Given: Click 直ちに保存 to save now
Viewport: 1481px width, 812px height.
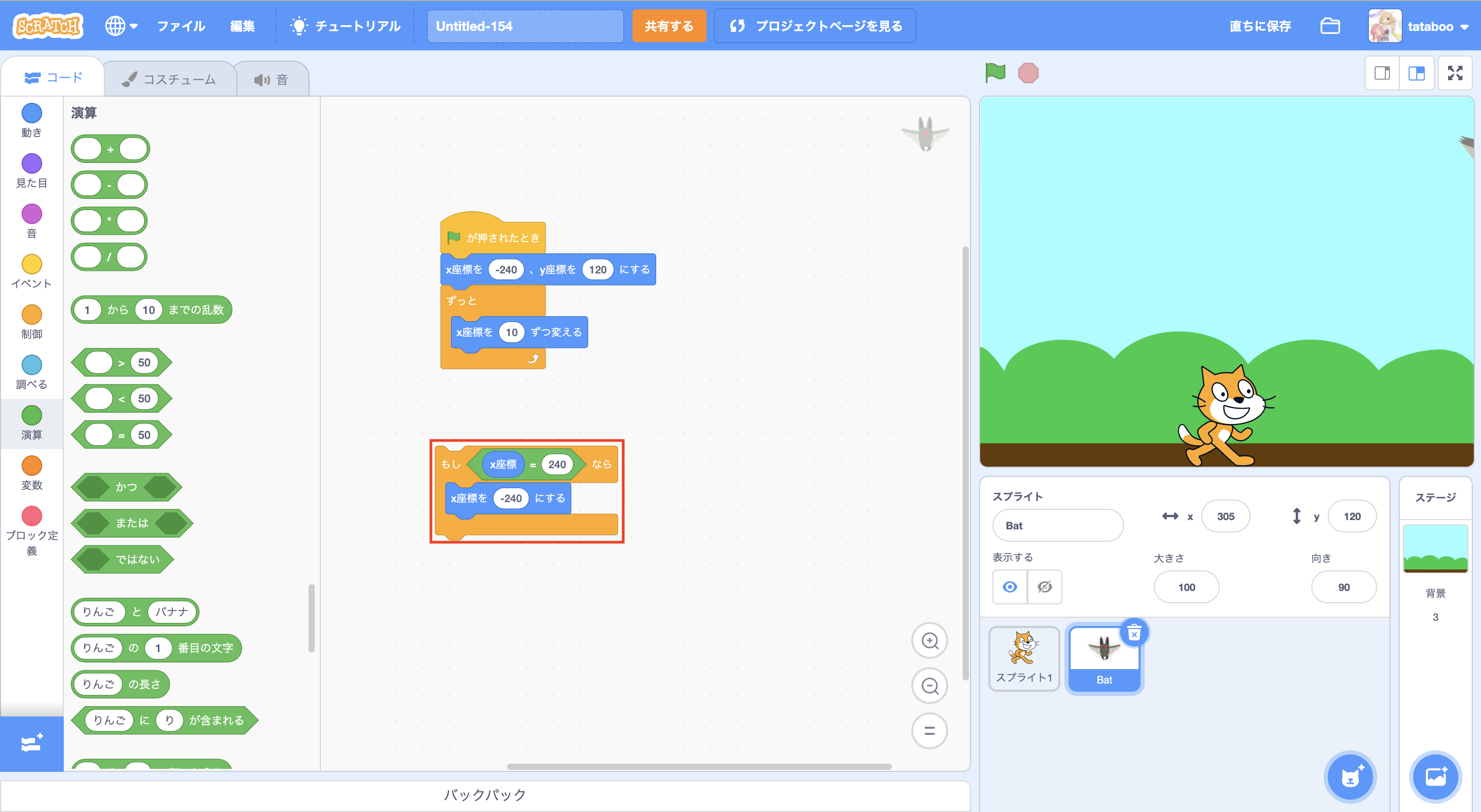Looking at the screenshot, I should (1260, 26).
